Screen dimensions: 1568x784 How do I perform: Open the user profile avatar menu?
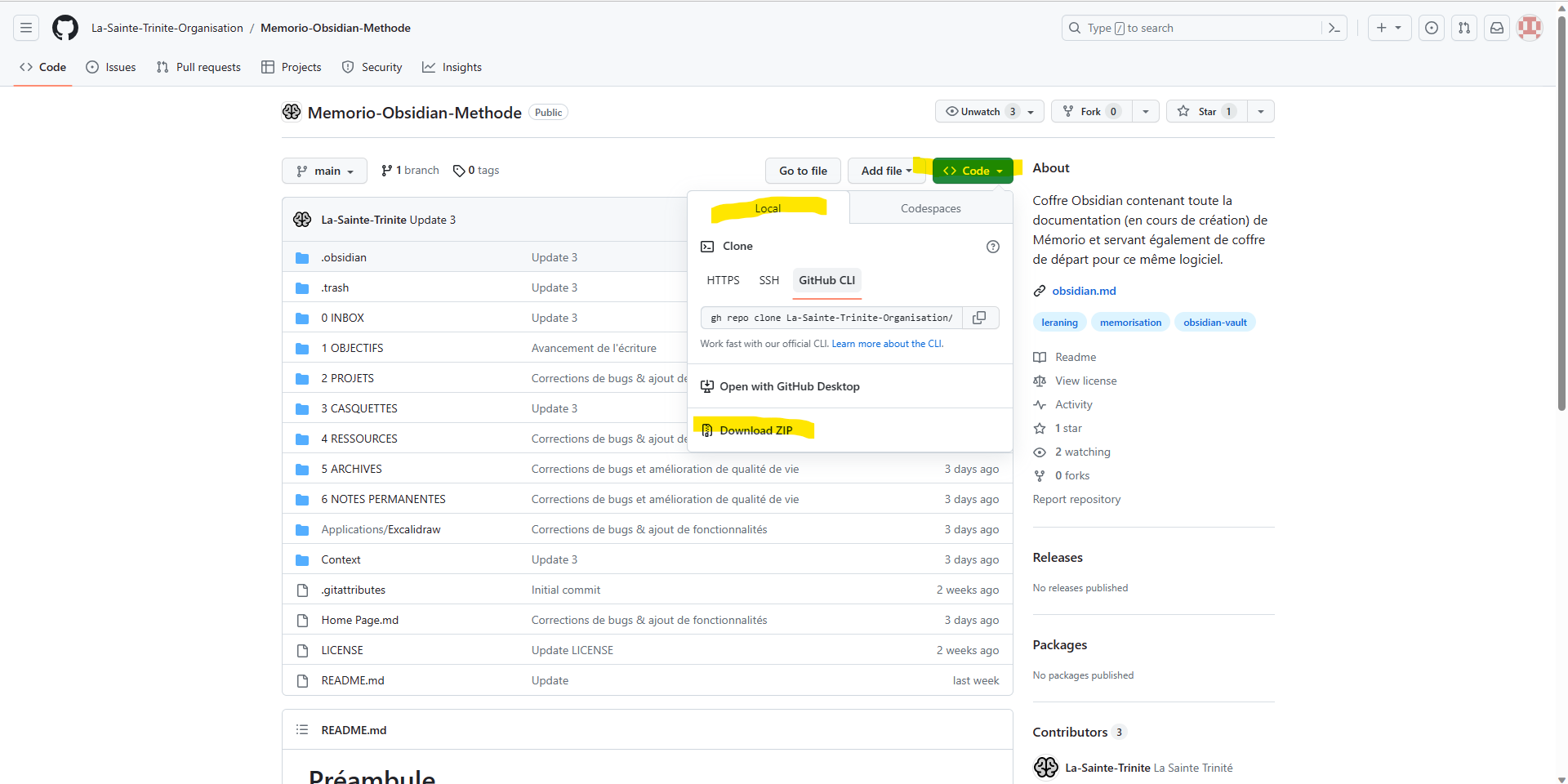[1530, 28]
